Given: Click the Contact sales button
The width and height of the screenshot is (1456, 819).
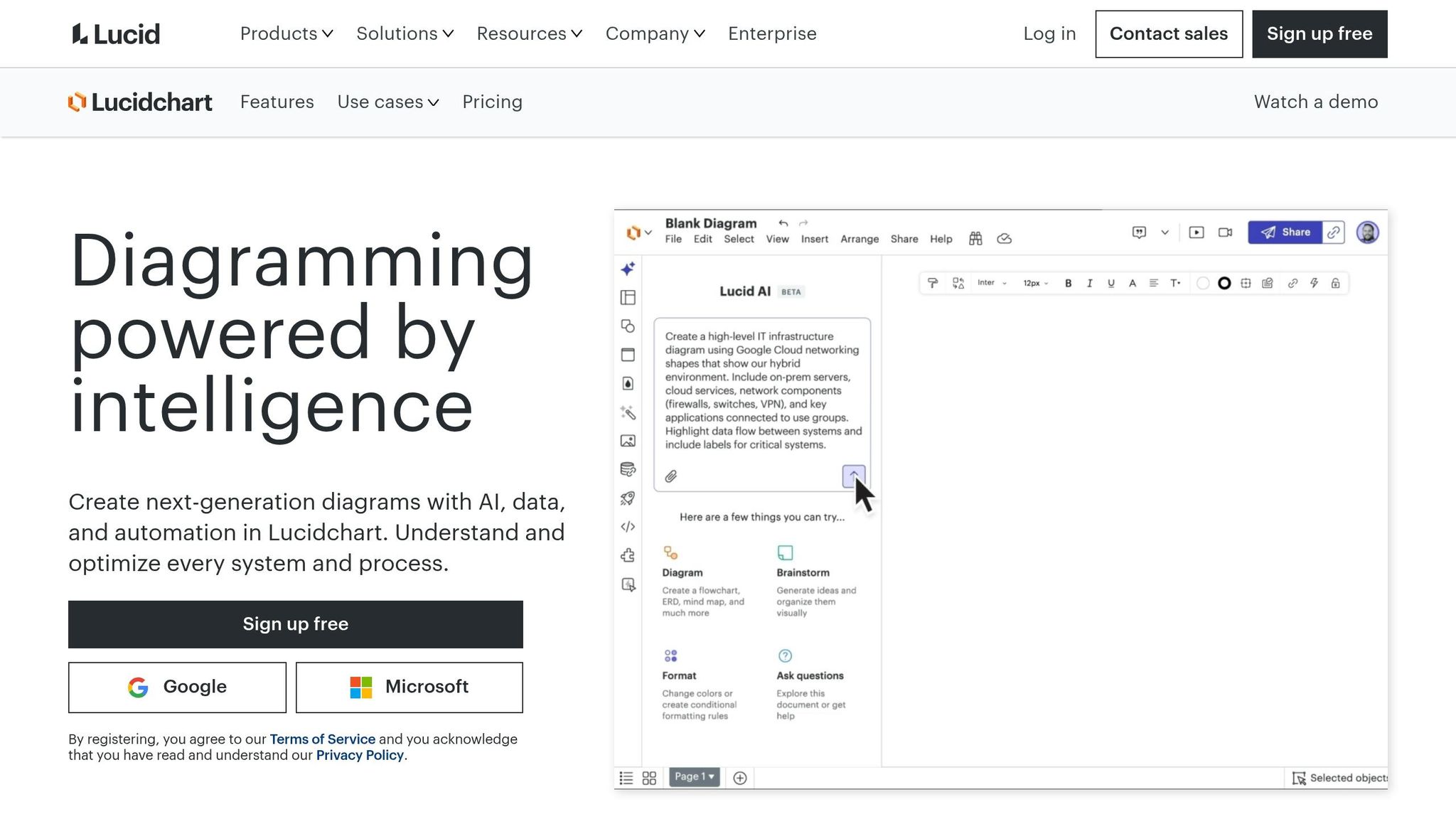Looking at the screenshot, I should 1169,34.
